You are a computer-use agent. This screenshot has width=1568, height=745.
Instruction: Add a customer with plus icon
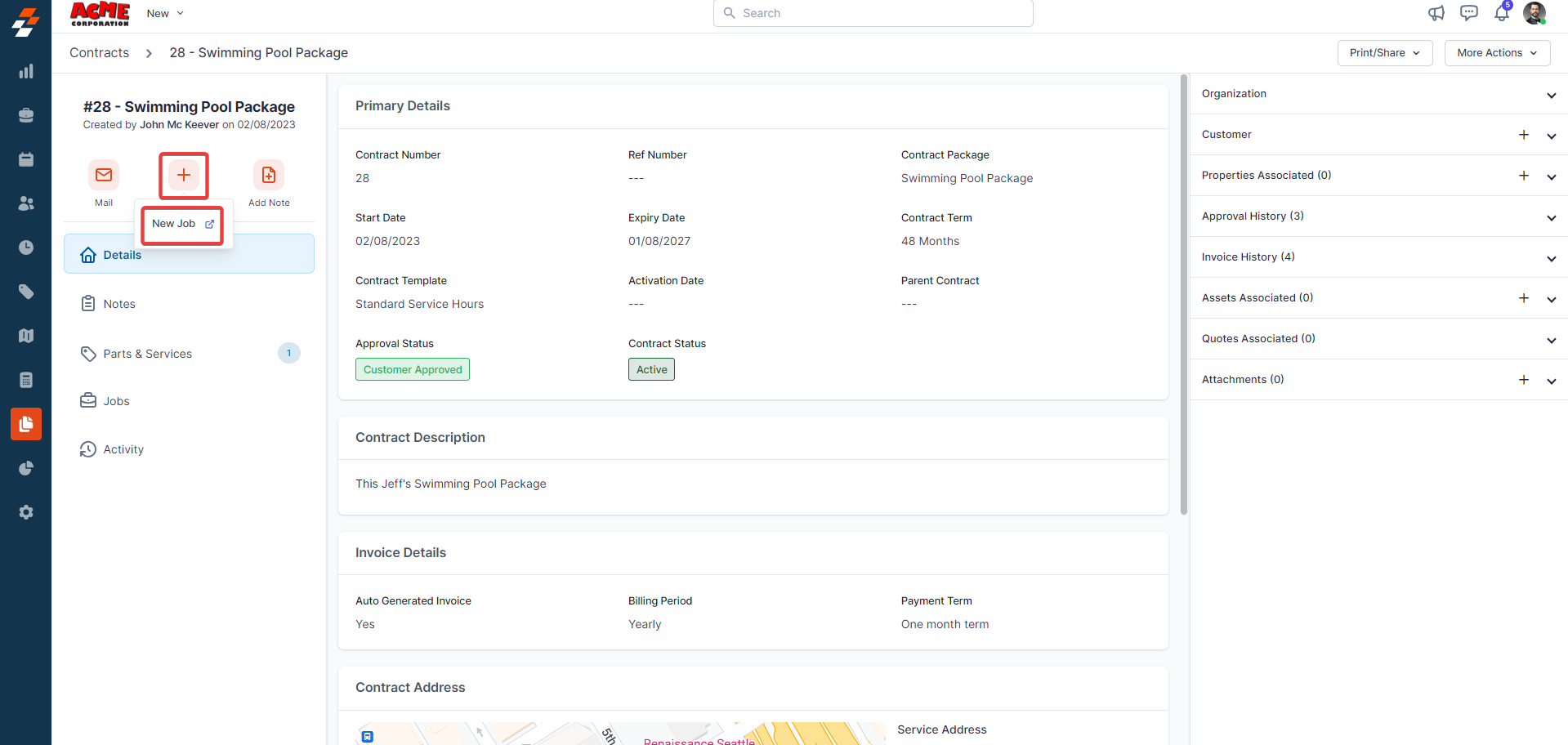click(x=1523, y=135)
